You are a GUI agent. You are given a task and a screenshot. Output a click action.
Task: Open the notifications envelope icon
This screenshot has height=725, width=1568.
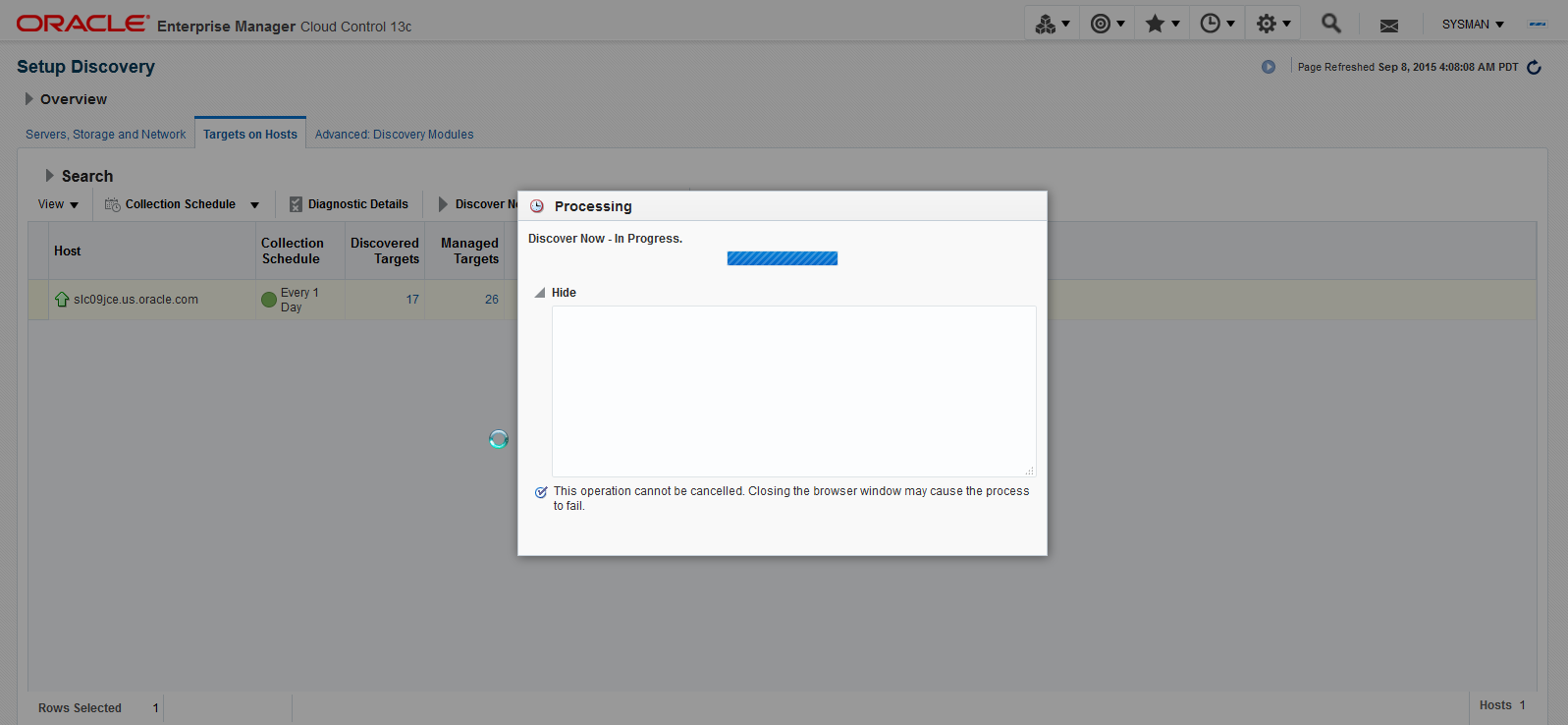point(1388,26)
